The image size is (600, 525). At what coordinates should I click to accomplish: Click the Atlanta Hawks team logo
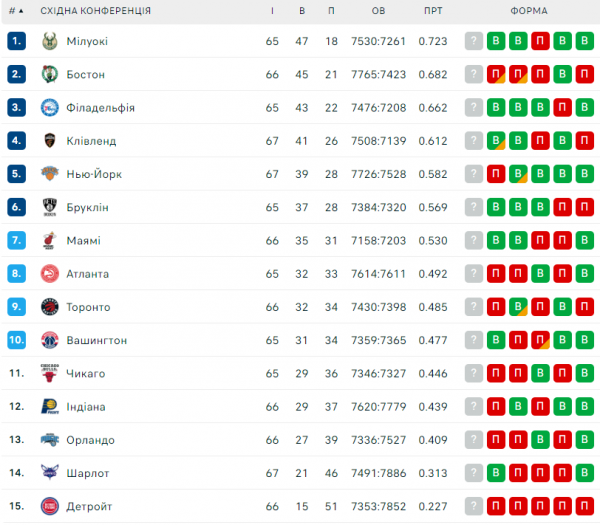point(50,274)
